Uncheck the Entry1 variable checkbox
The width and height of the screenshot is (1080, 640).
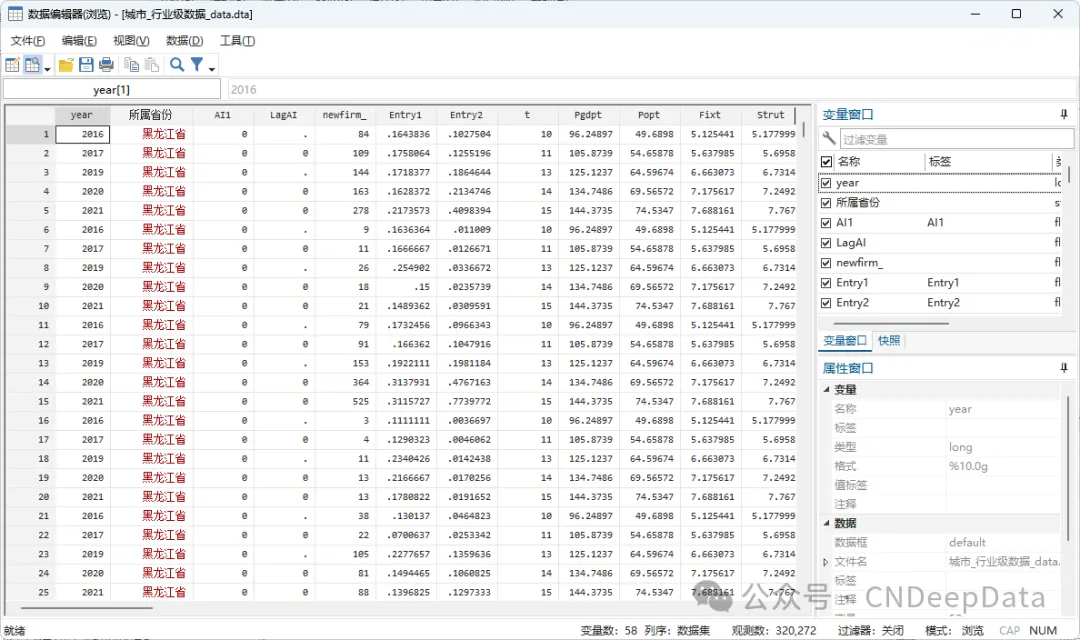827,282
